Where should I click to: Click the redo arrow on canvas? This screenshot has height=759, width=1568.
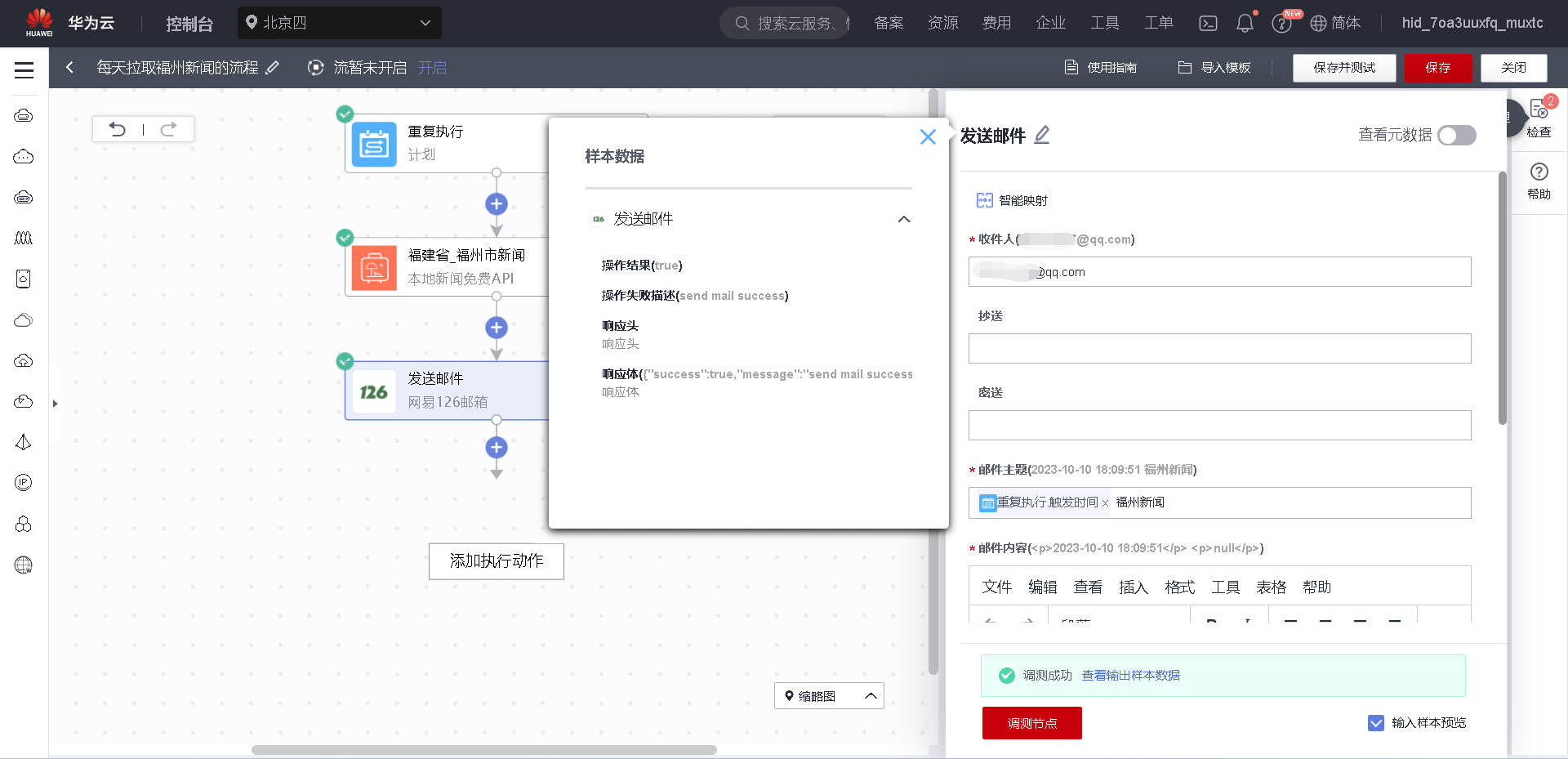[168, 129]
